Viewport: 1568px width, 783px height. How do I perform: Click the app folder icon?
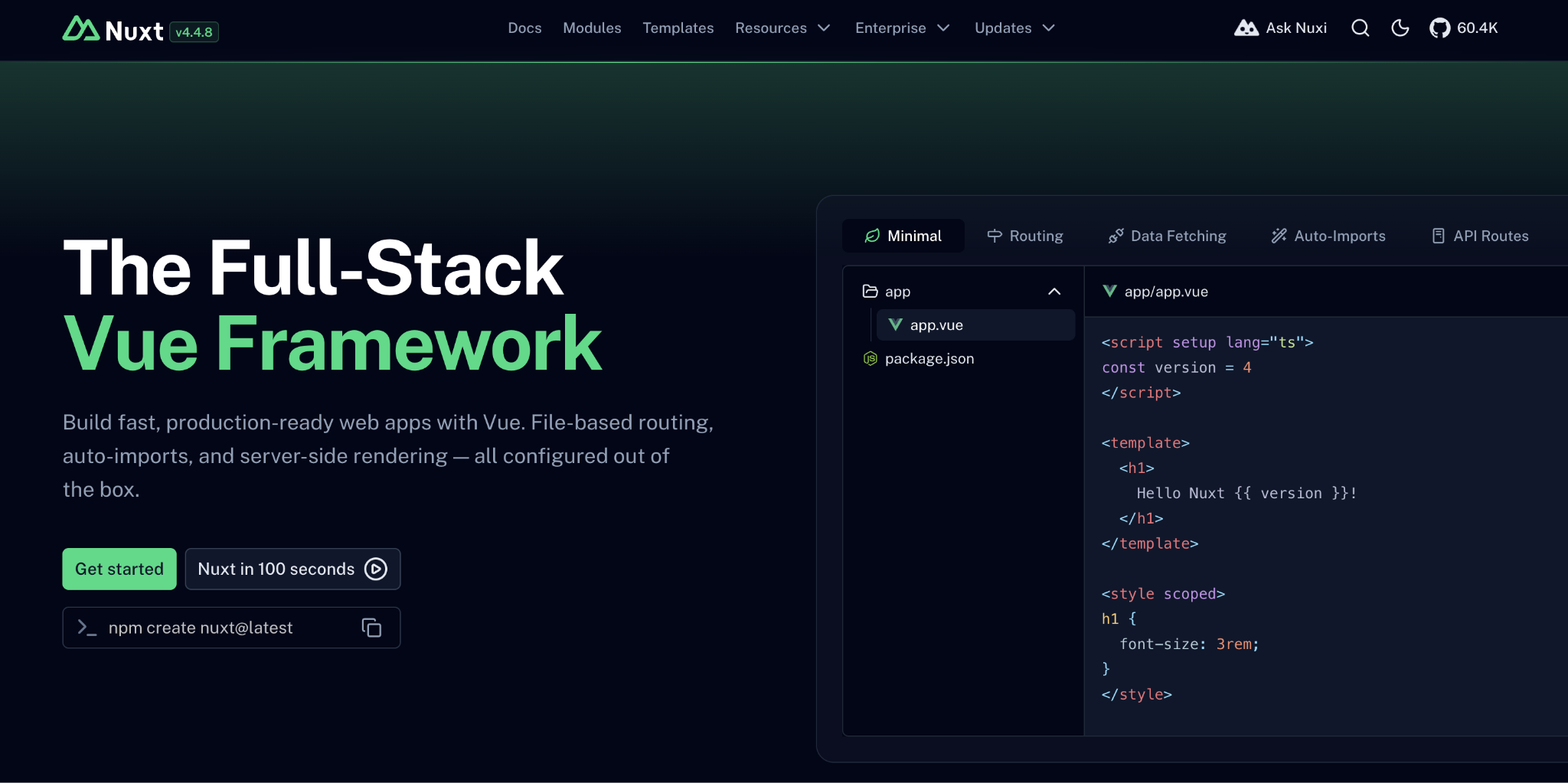(x=870, y=291)
